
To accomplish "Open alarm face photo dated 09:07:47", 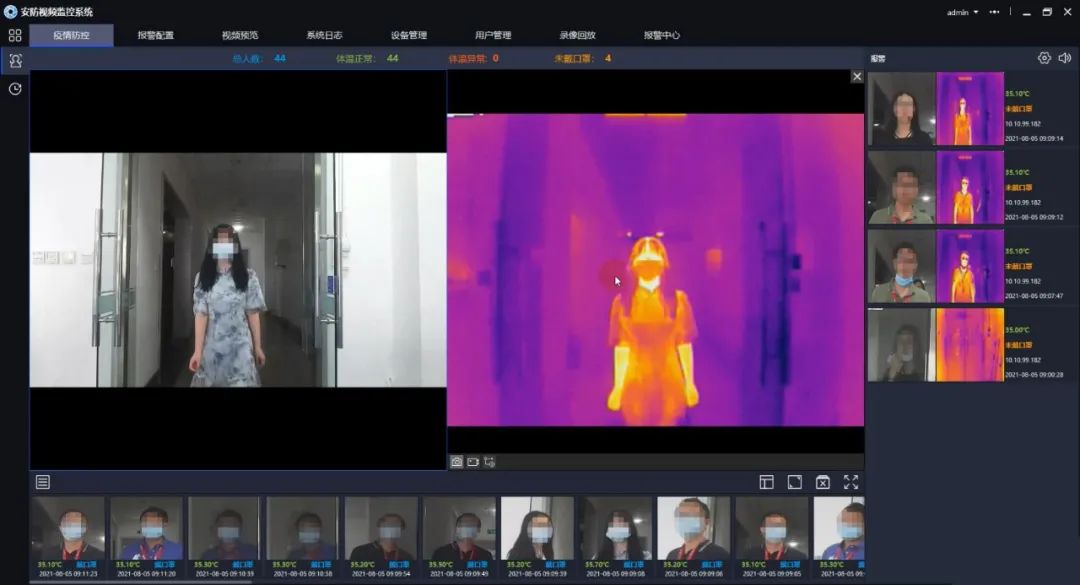I will coord(902,266).
